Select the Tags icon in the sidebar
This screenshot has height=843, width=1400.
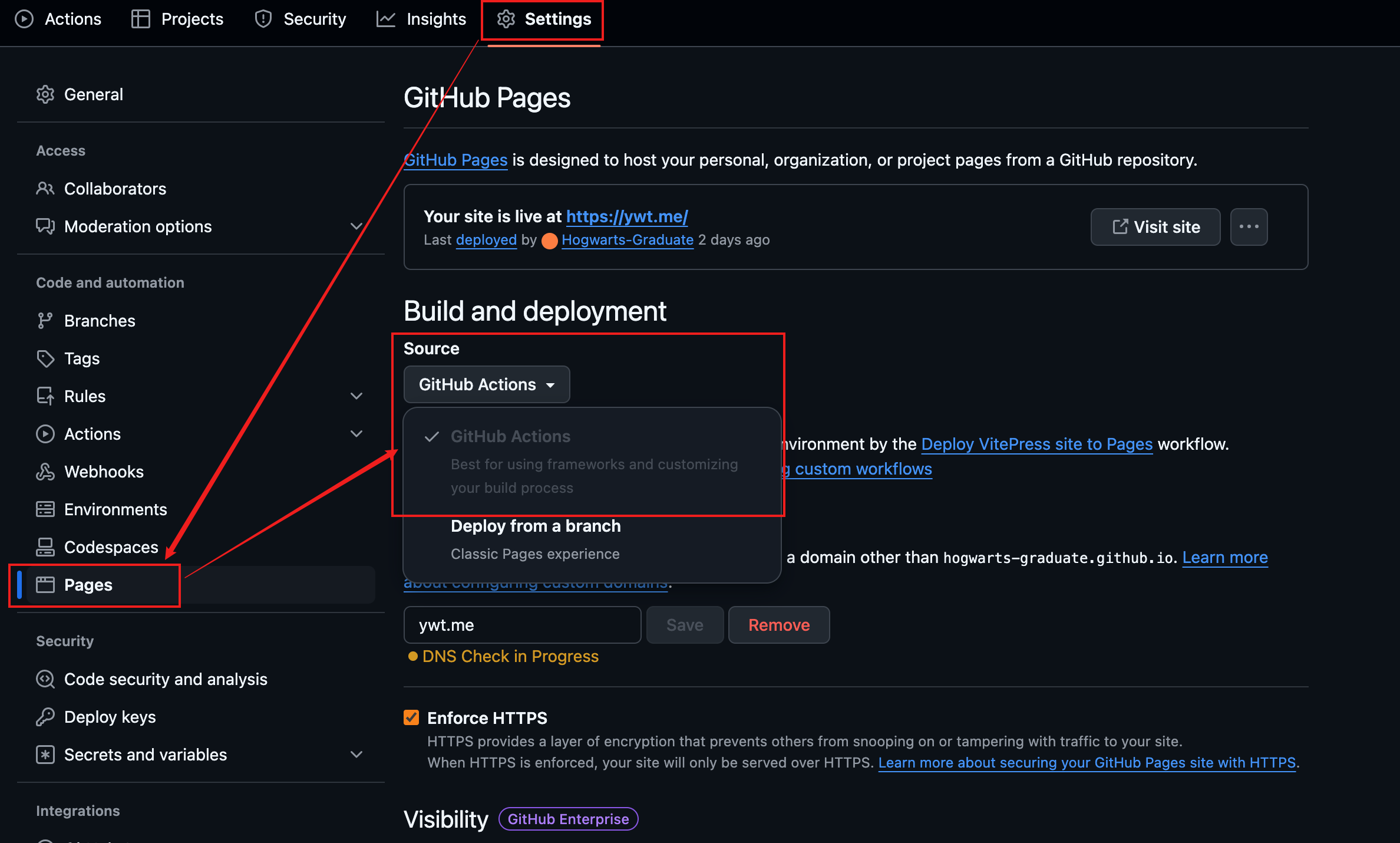coord(45,358)
